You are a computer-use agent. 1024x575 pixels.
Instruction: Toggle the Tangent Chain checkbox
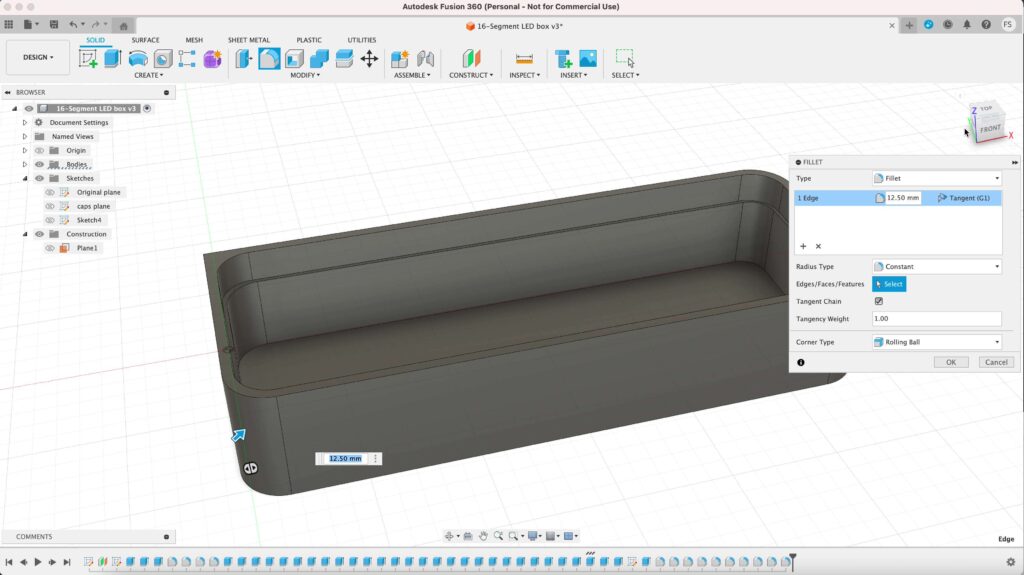(879, 301)
